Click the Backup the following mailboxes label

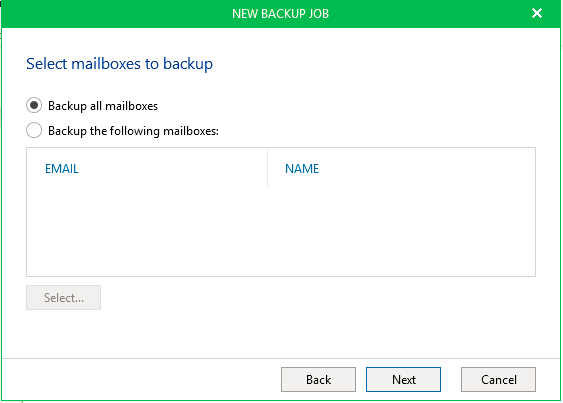coord(133,131)
